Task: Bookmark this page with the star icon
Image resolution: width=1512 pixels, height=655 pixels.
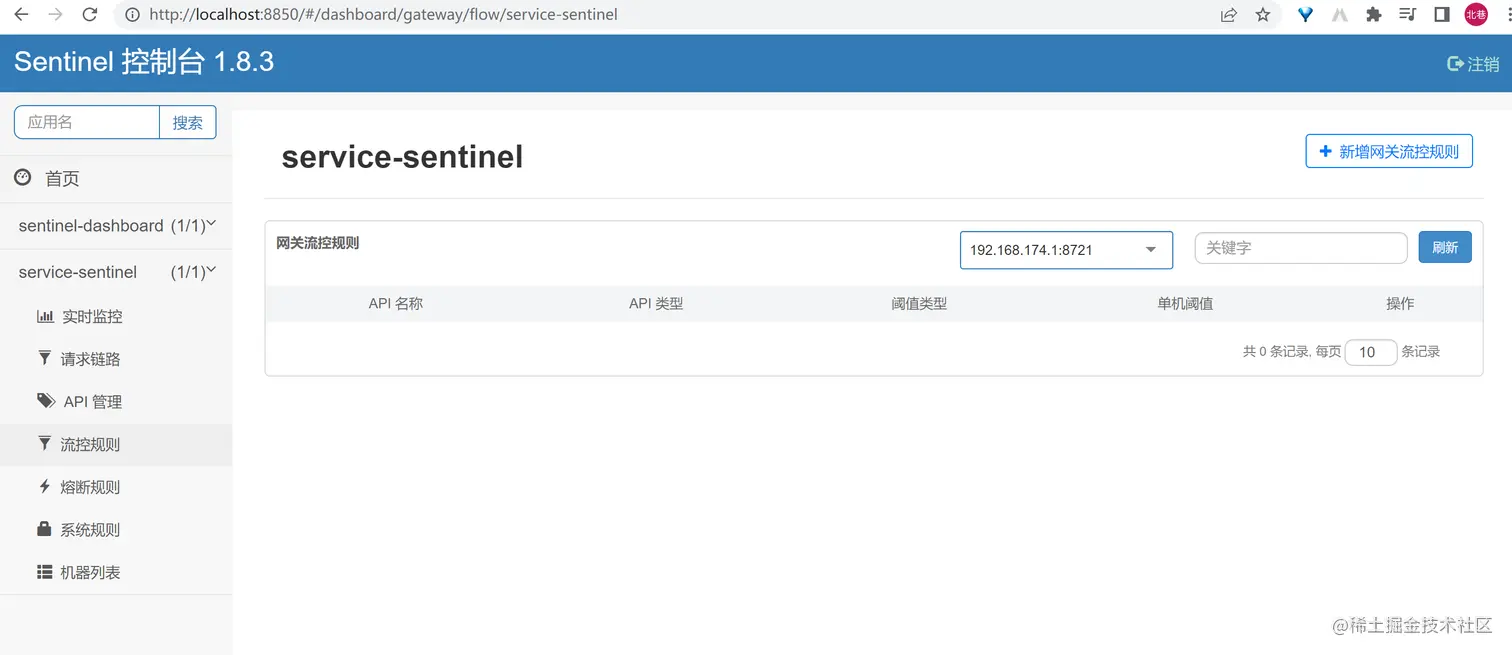Action: pyautogui.click(x=1263, y=15)
